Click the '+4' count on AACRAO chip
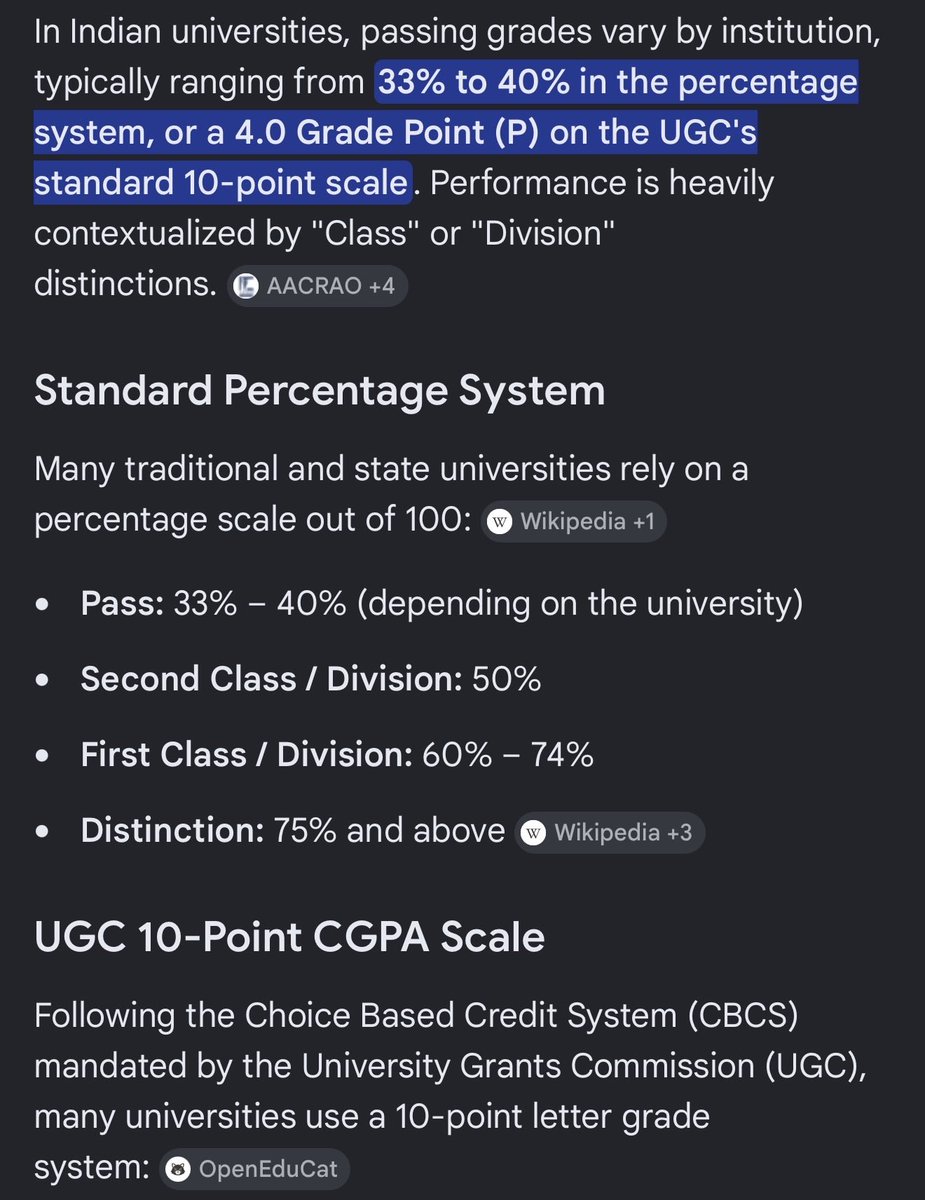Screen dimensions: 925x1200 tap(381, 287)
